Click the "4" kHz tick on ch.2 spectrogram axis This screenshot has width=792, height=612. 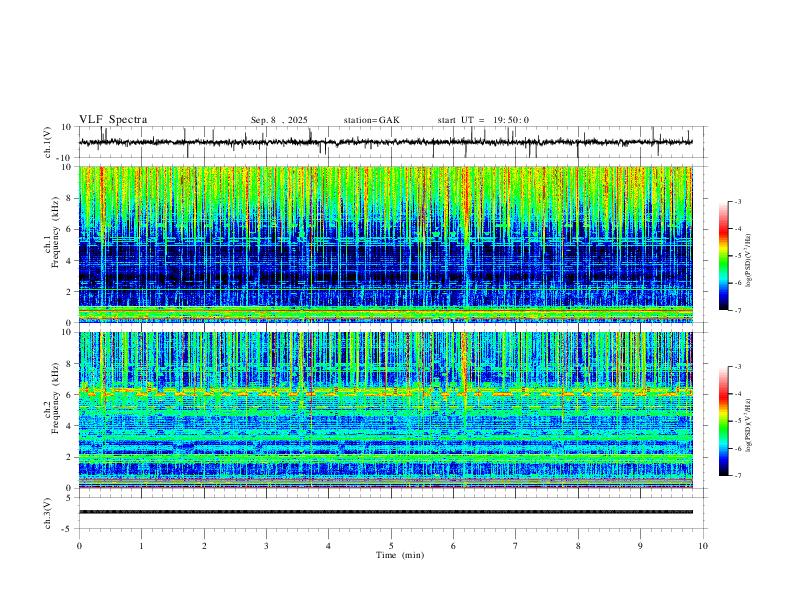70,426
